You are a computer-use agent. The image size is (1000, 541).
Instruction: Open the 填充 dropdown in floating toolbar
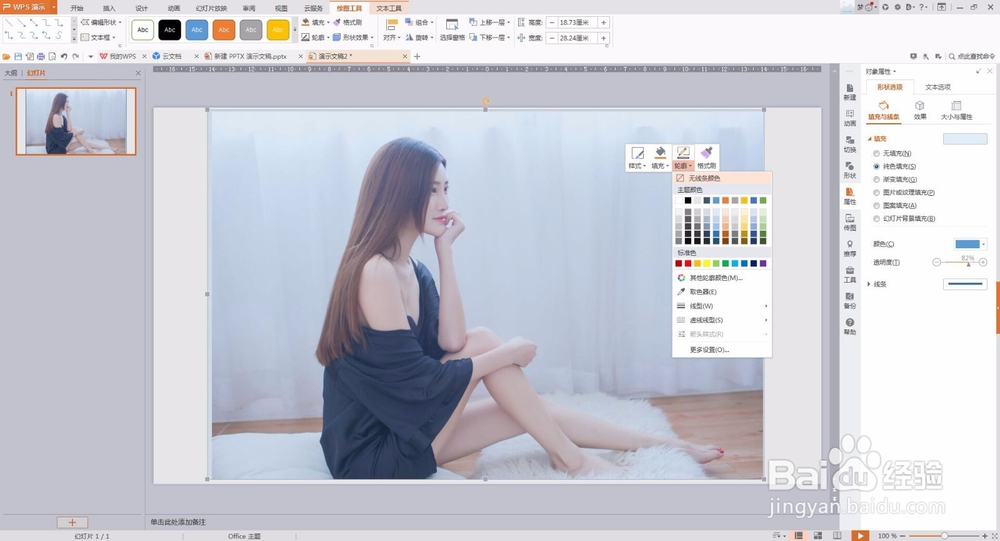tap(660, 157)
